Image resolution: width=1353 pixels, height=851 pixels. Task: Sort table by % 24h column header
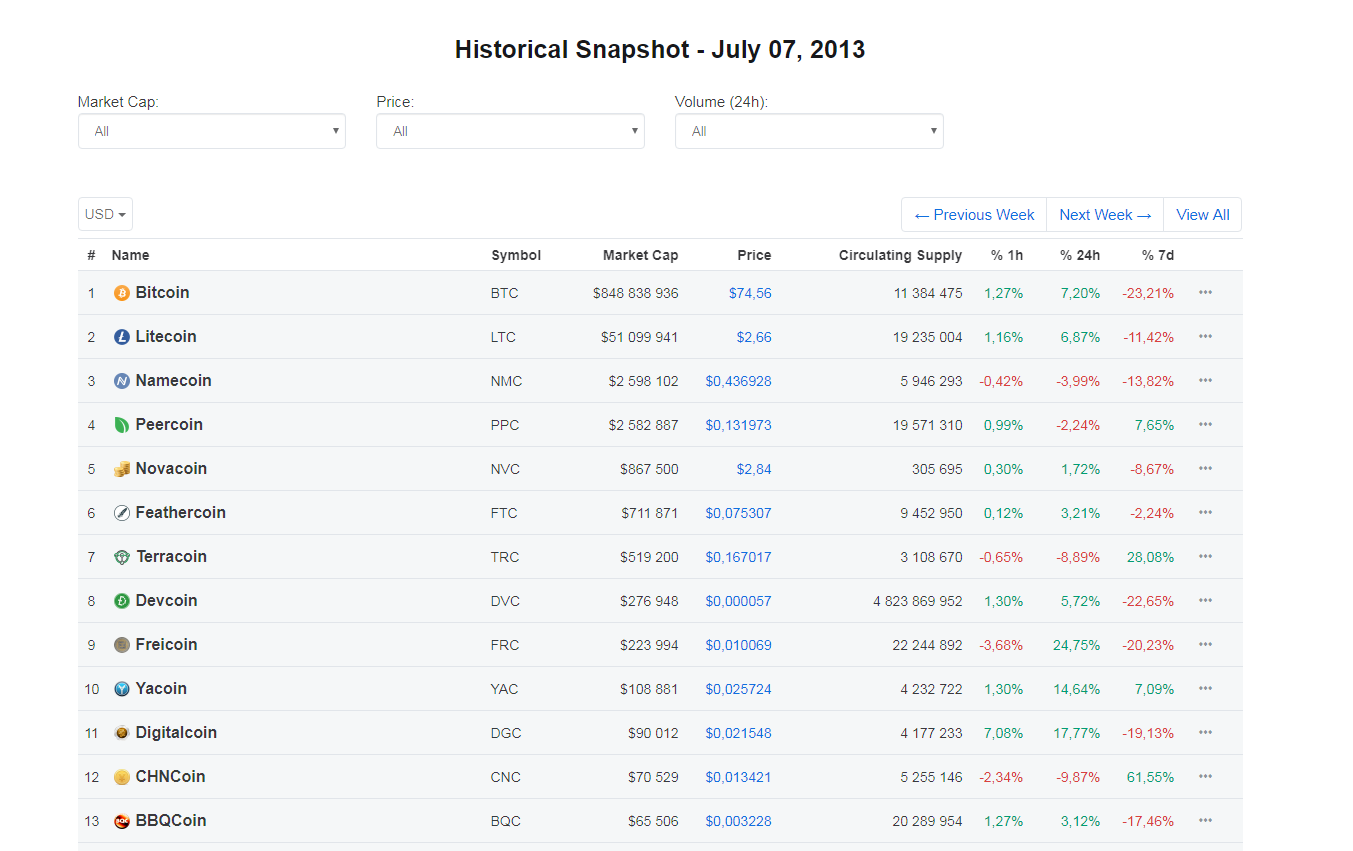1080,255
